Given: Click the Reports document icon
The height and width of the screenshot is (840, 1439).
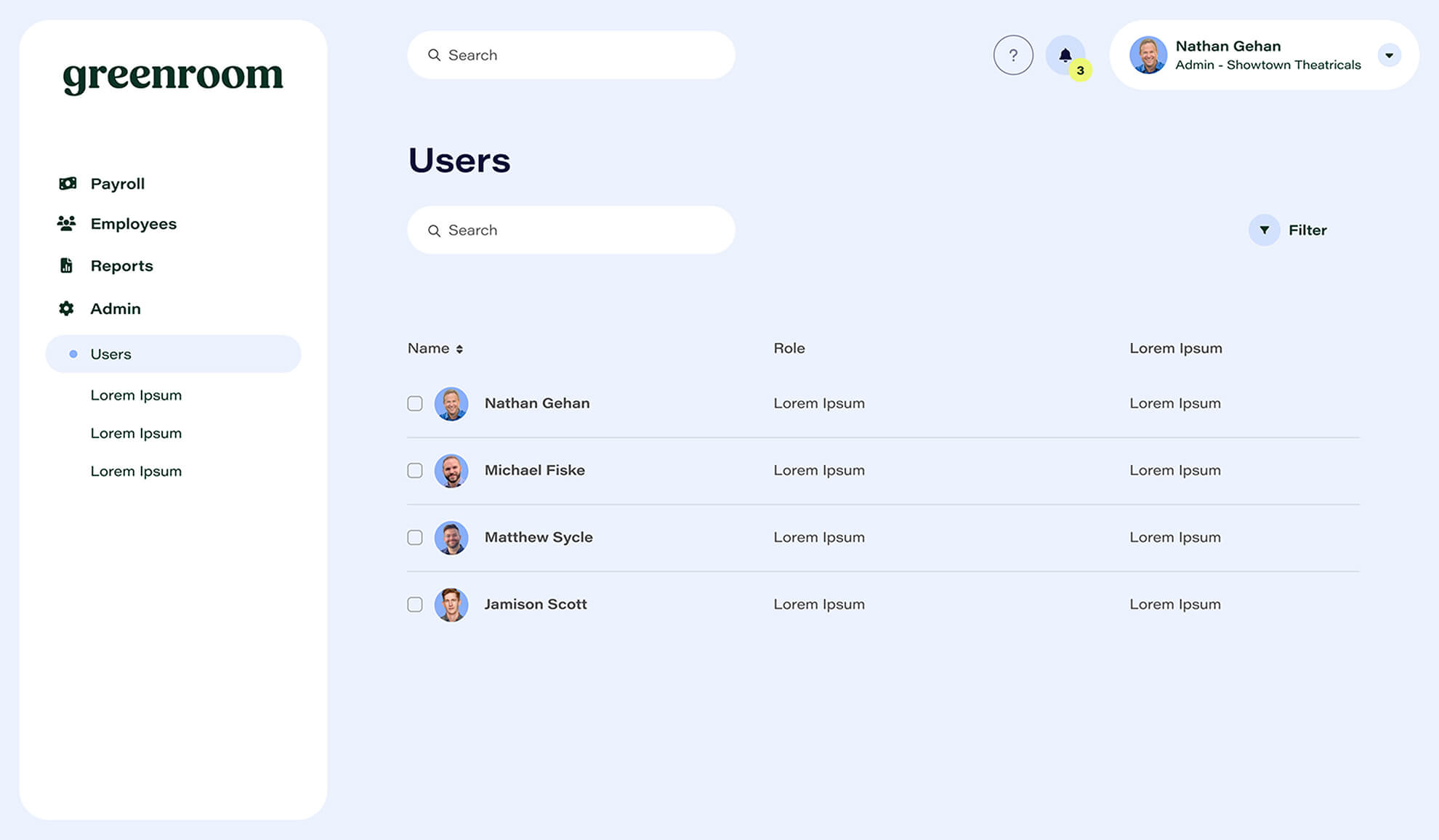Looking at the screenshot, I should tap(66, 266).
